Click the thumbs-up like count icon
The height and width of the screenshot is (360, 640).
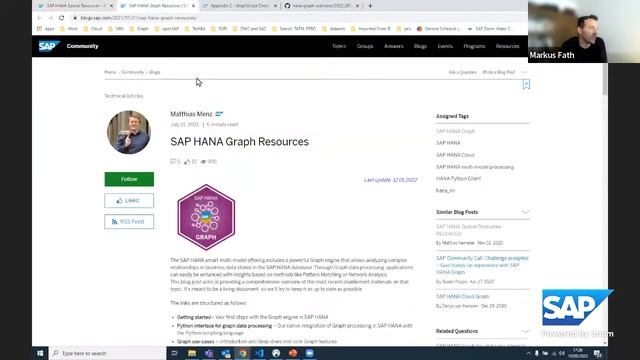coord(187,162)
